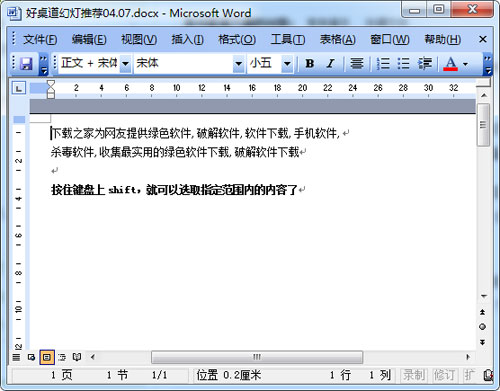The height and width of the screenshot is (391, 500).
Task: Apply the paragraph alignment button
Action: coord(357,63)
